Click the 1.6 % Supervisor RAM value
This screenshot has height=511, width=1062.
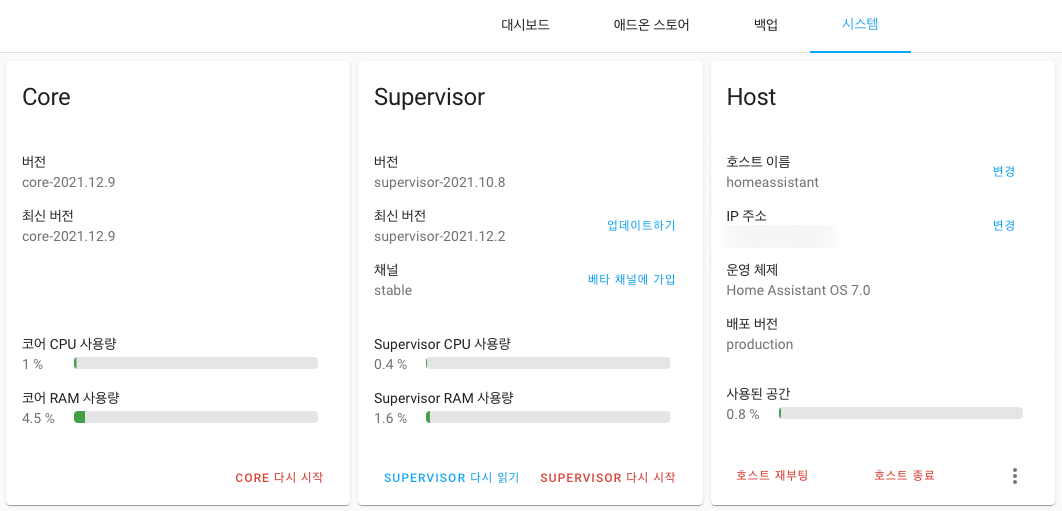[x=390, y=418]
